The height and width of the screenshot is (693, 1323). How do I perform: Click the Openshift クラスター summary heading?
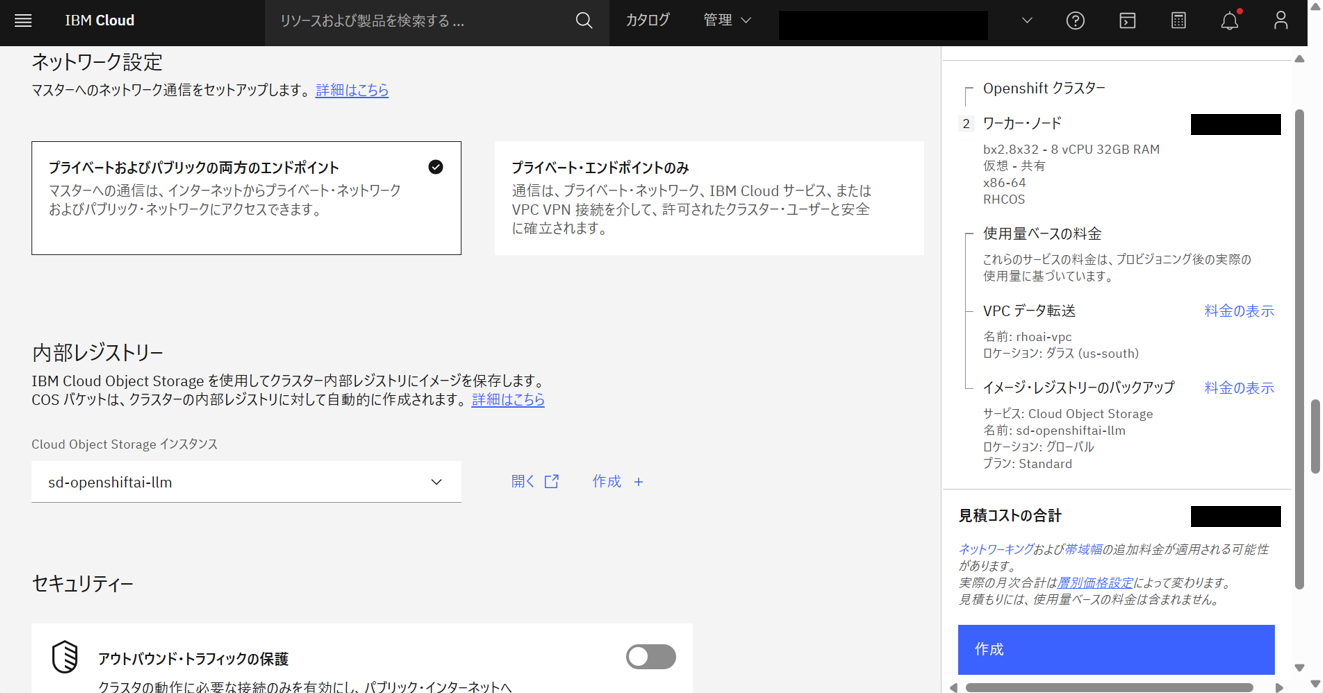[1044, 88]
